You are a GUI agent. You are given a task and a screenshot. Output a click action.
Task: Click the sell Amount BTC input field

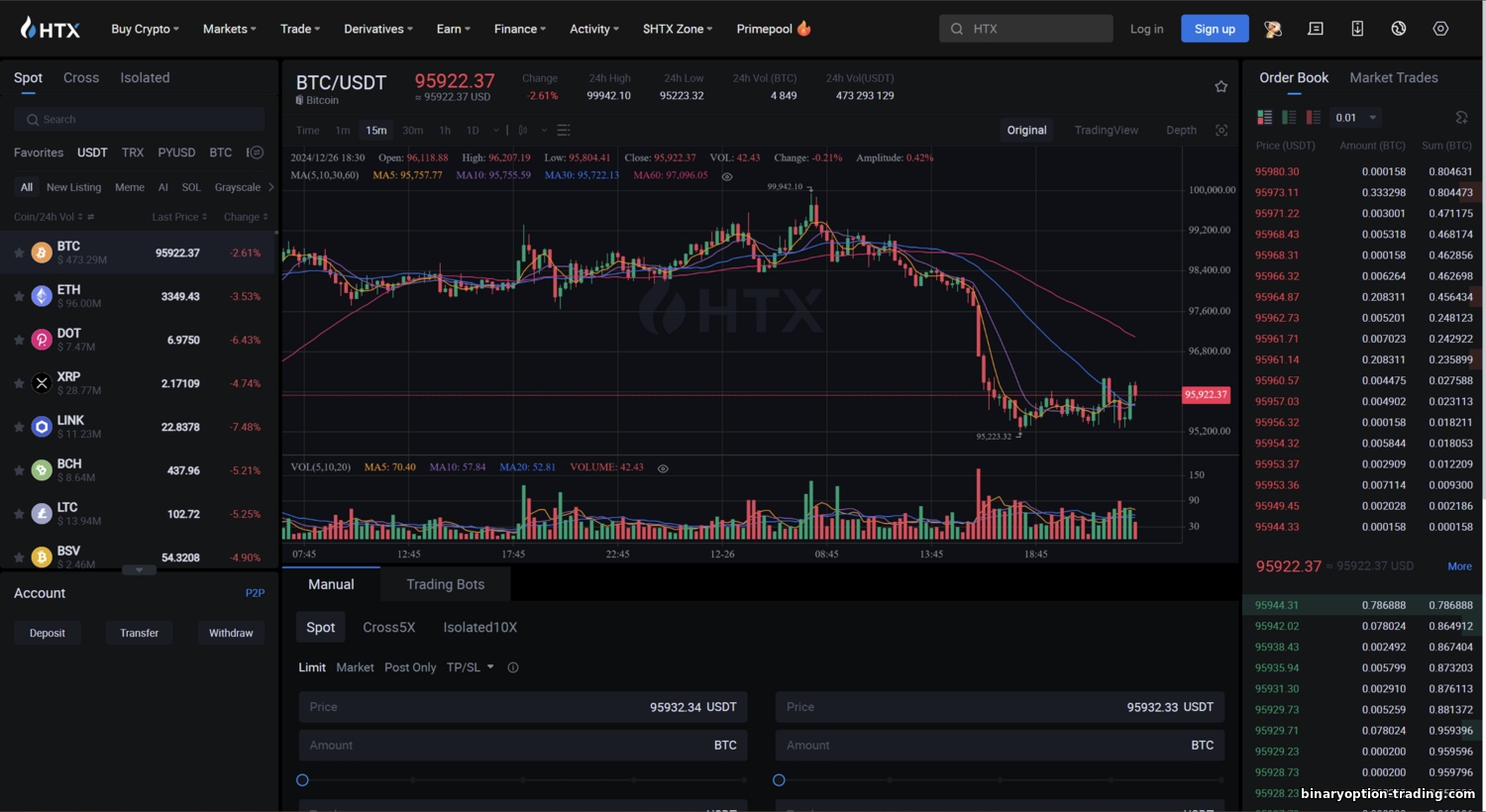(1000, 746)
